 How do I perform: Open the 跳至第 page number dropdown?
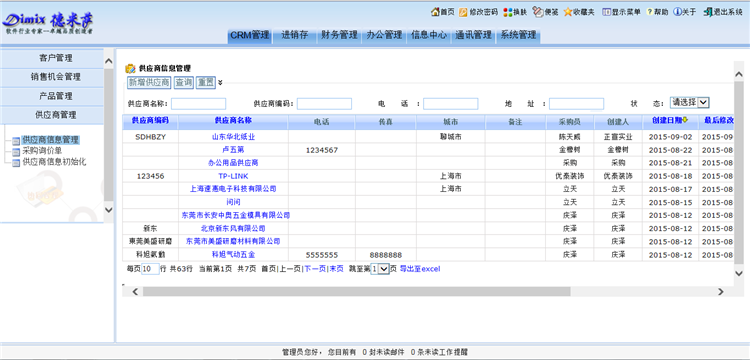[381, 269]
